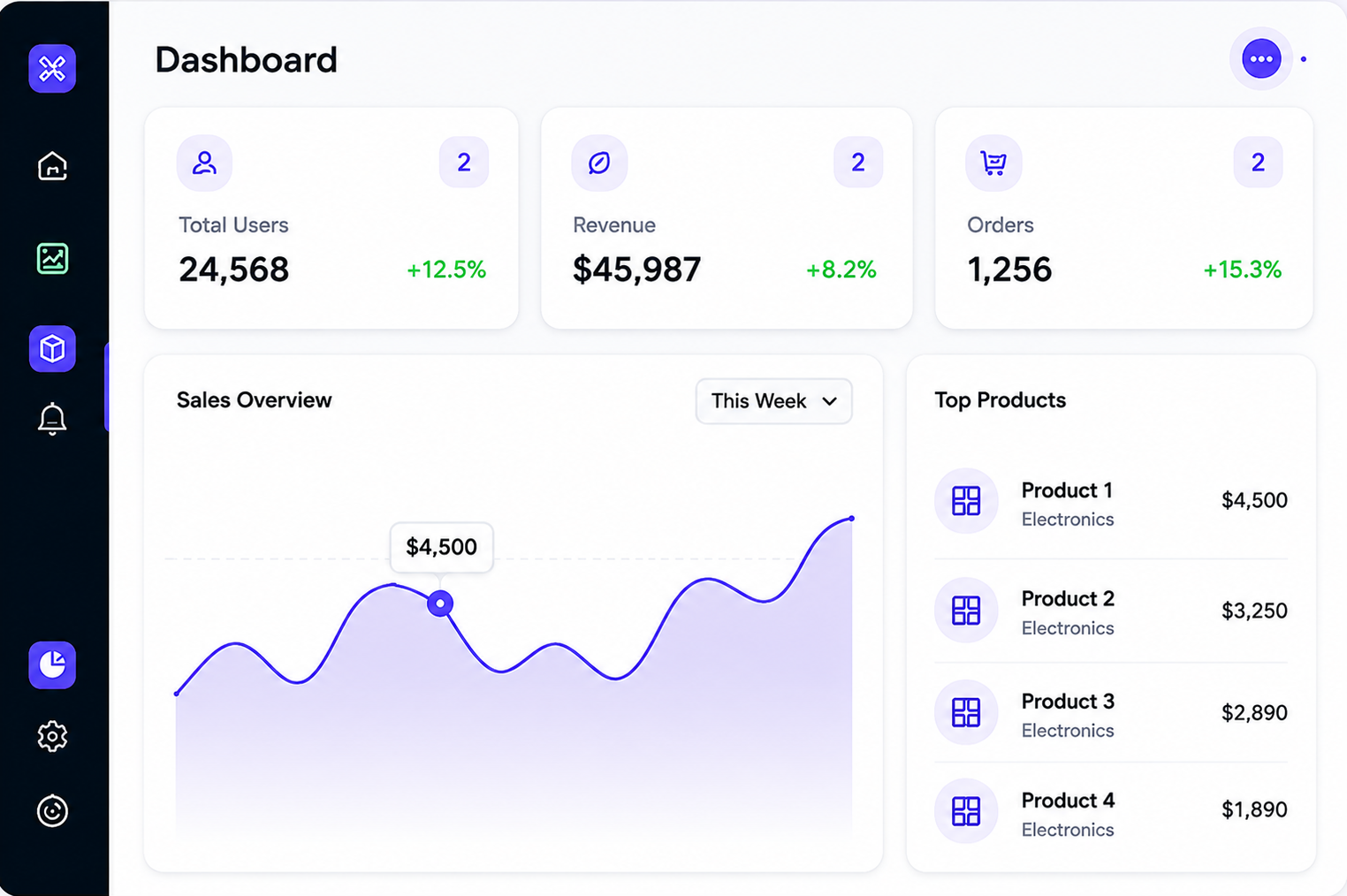Viewport: 1347px width, 896px height.
Task: Select the Product 3 name
Action: coord(1068,702)
